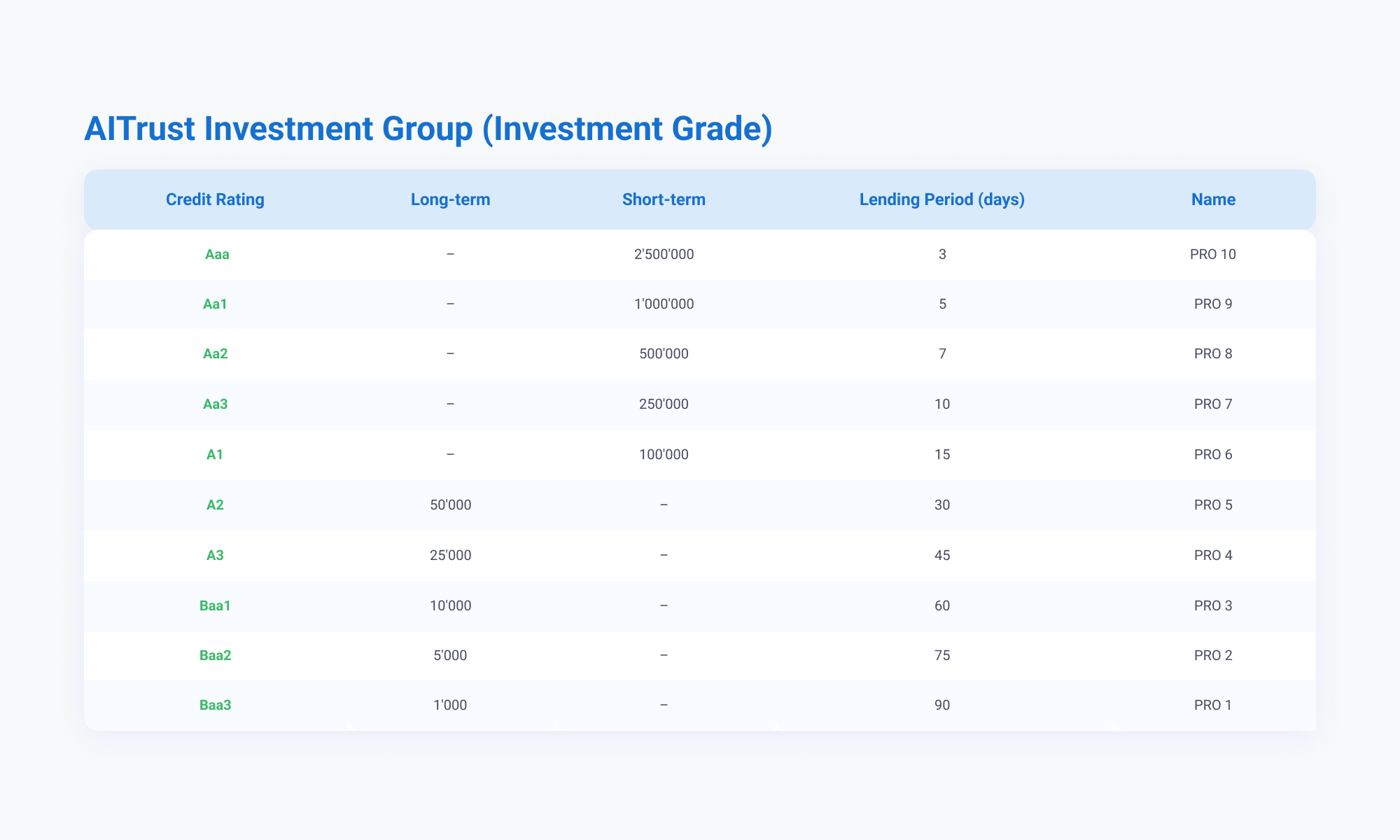Select the Aa1 credit rating cell
The image size is (1400, 840).
click(217, 304)
